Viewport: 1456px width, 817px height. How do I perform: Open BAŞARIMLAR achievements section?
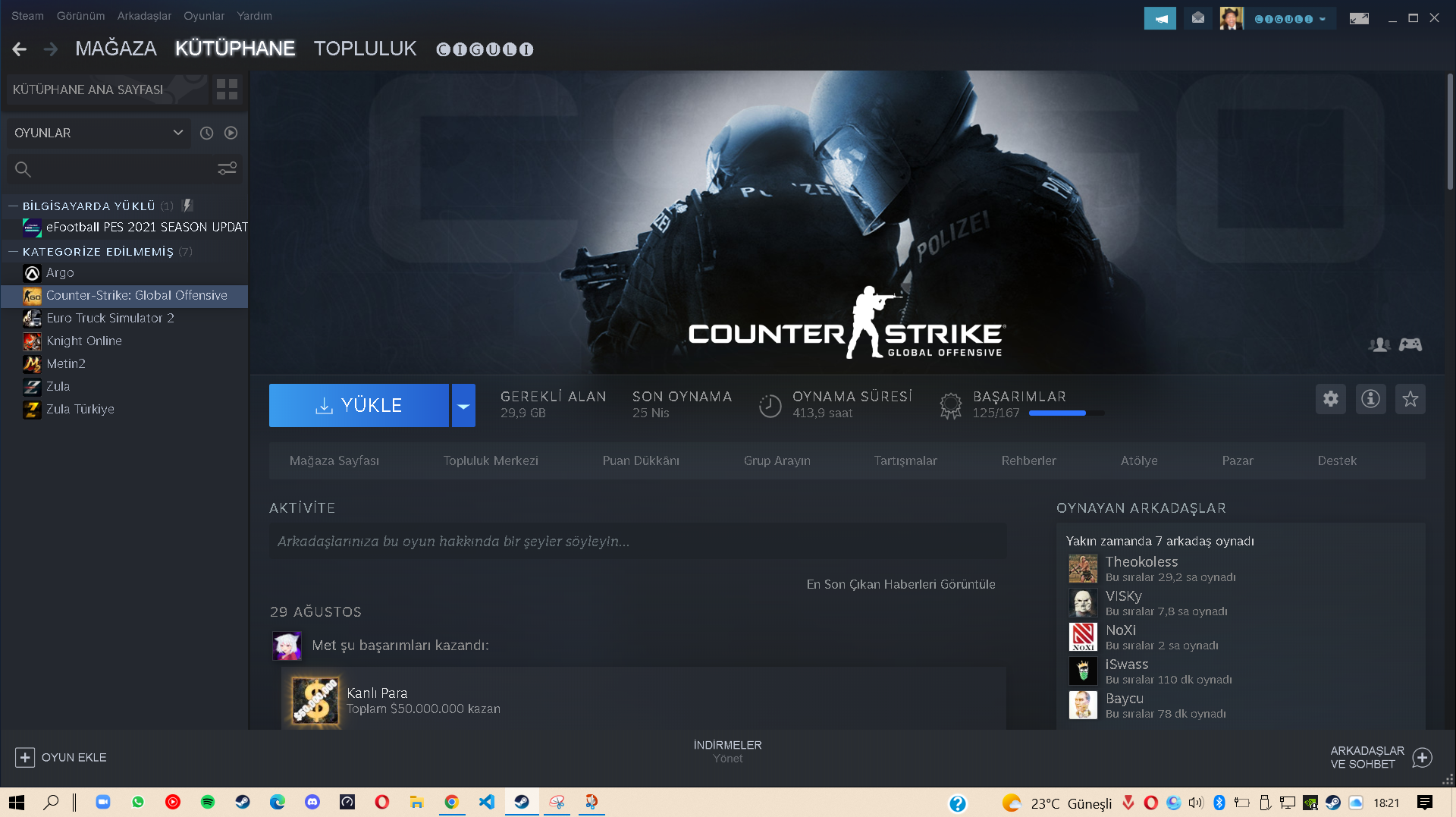(1019, 397)
